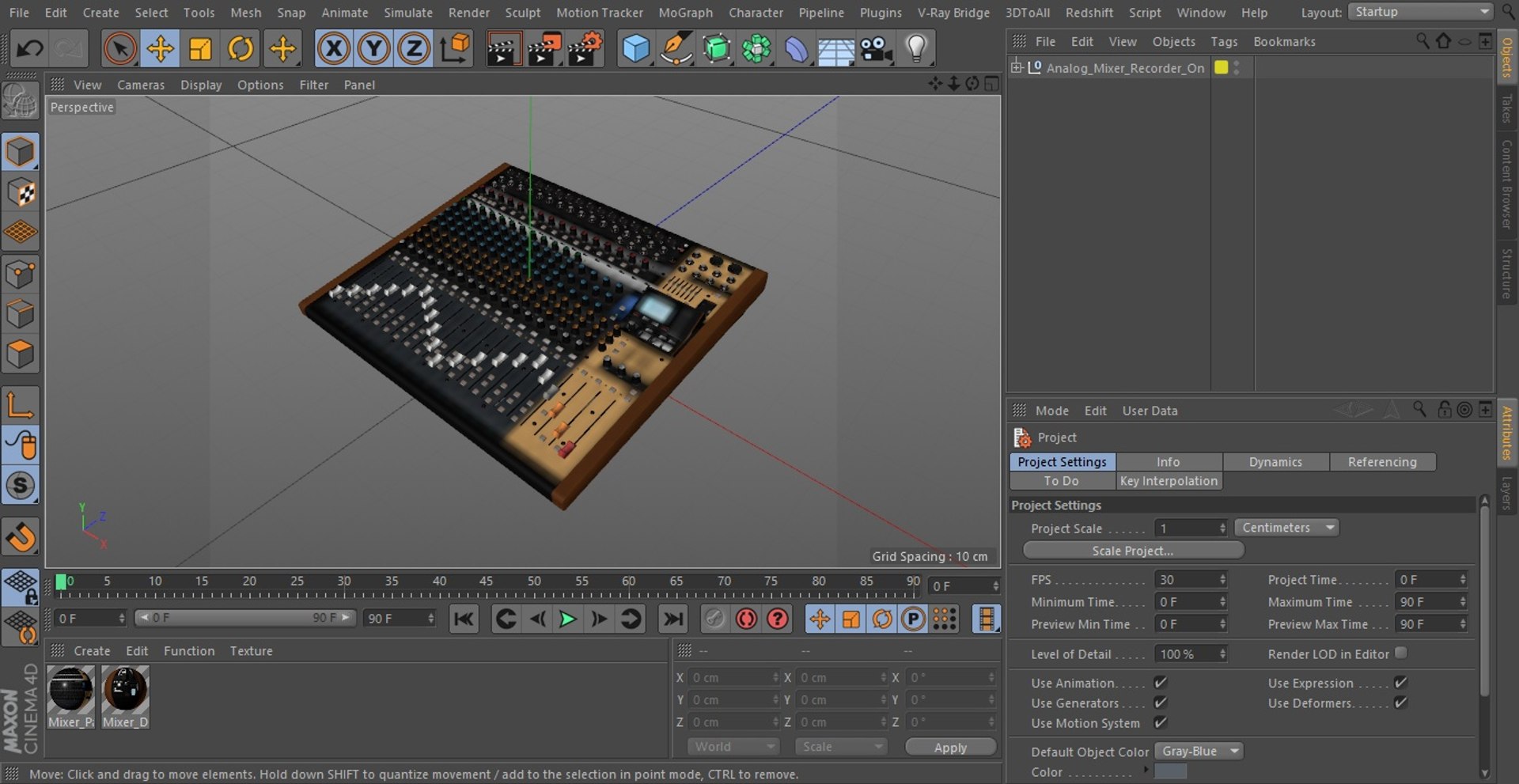Click the Level of Detail stepper arrows
The width and height of the screenshot is (1519, 784).
click(1222, 653)
